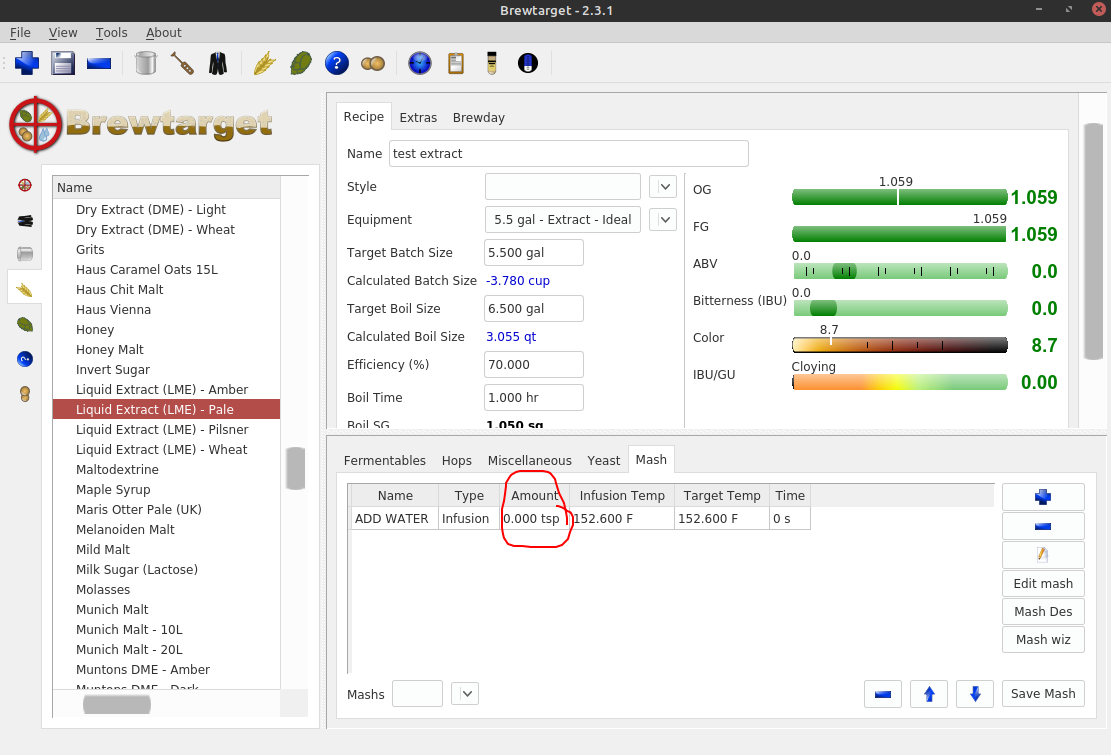Show recipes via the red target sidebar icon
Image resolution: width=1111 pixels, height=755 pixels.
click(x=25, y=186)
